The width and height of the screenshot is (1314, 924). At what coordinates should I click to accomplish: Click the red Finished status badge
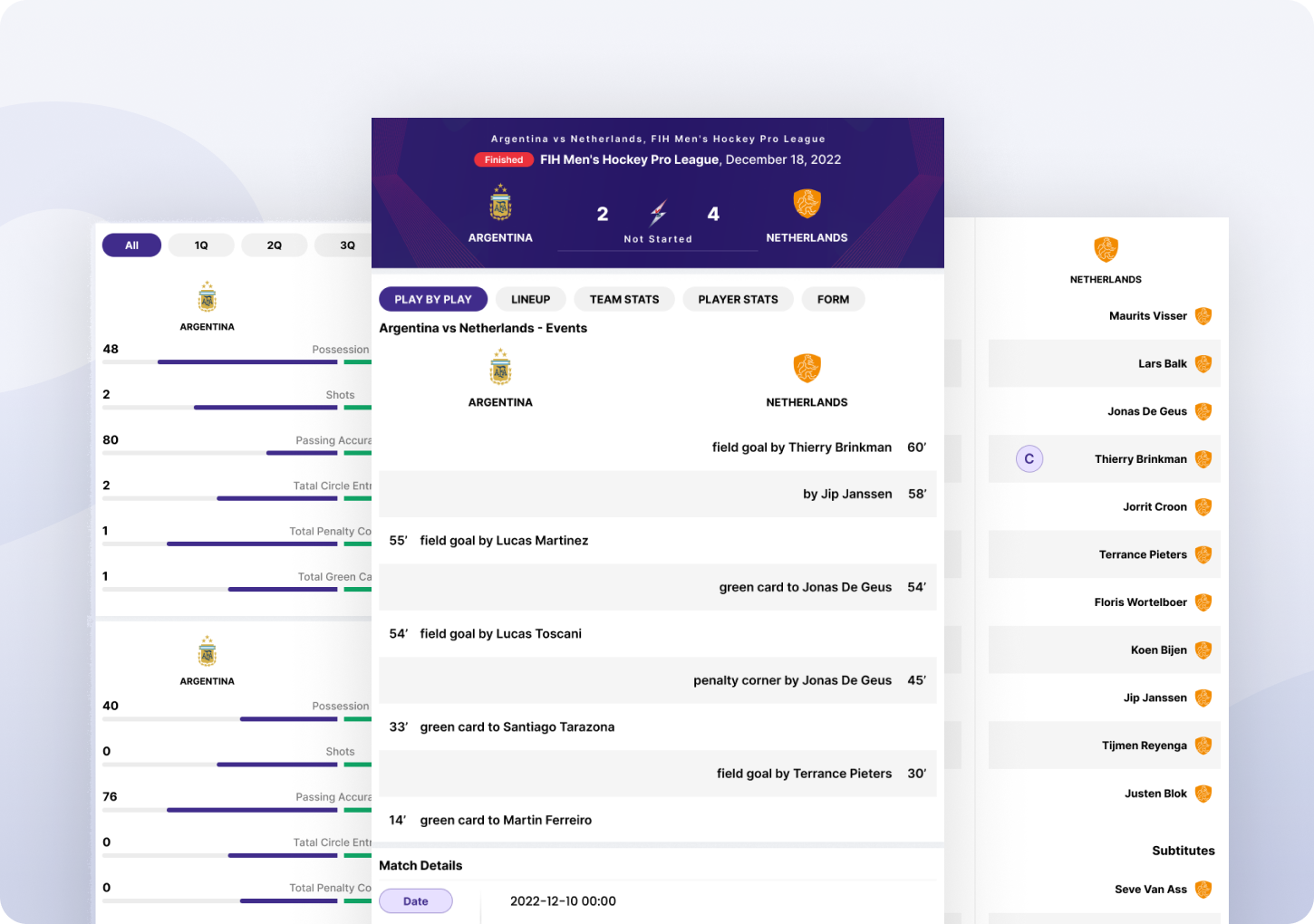pos(504,159)
